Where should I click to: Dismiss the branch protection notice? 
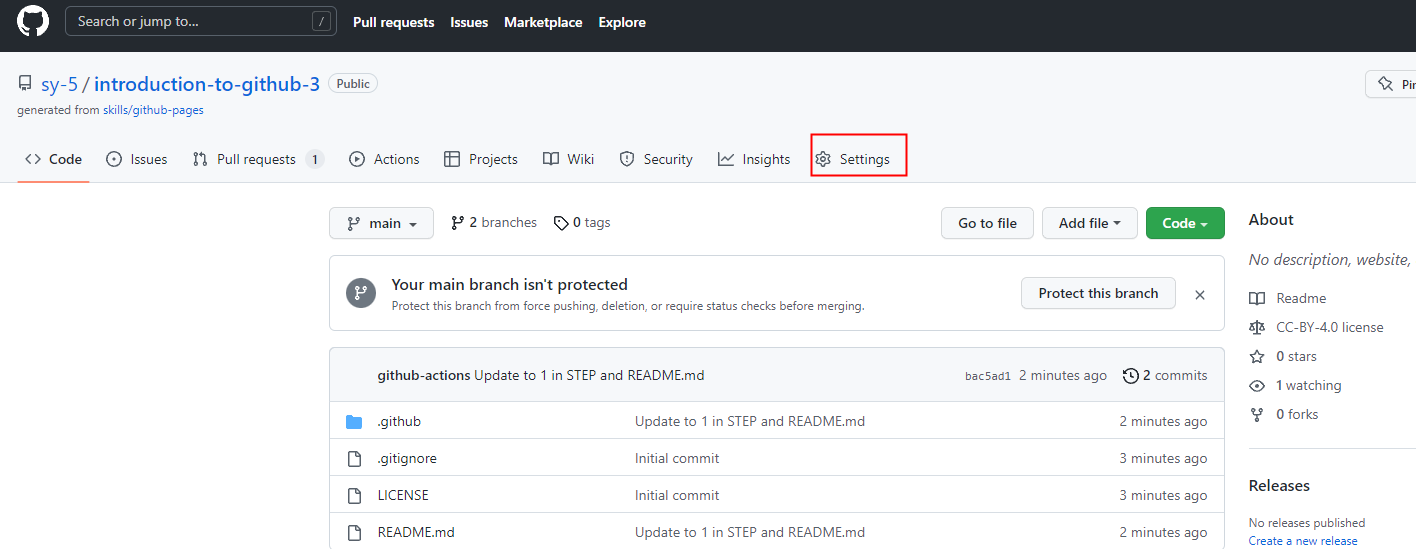click(x=1200, y=294)
